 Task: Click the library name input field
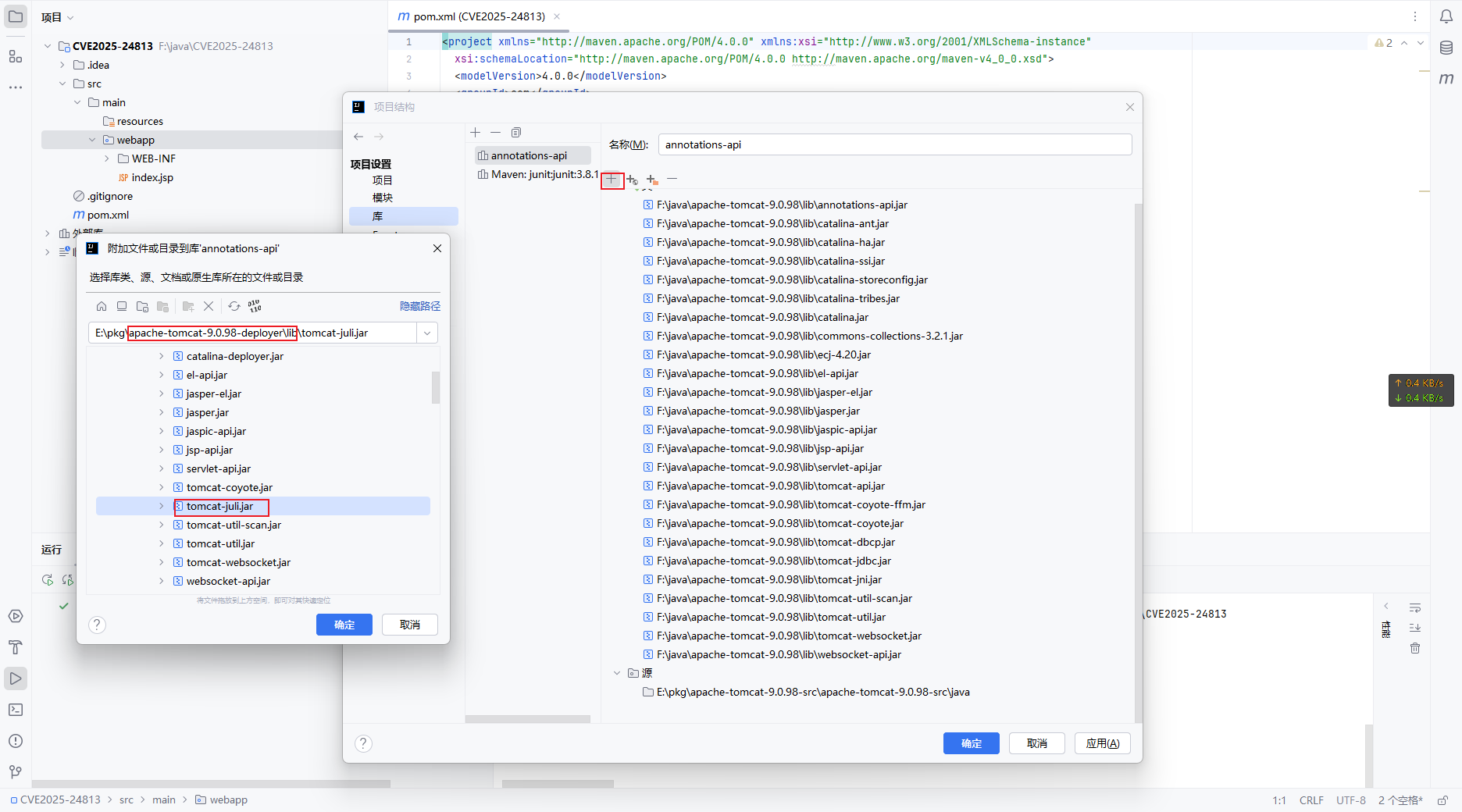coord(895,144)
